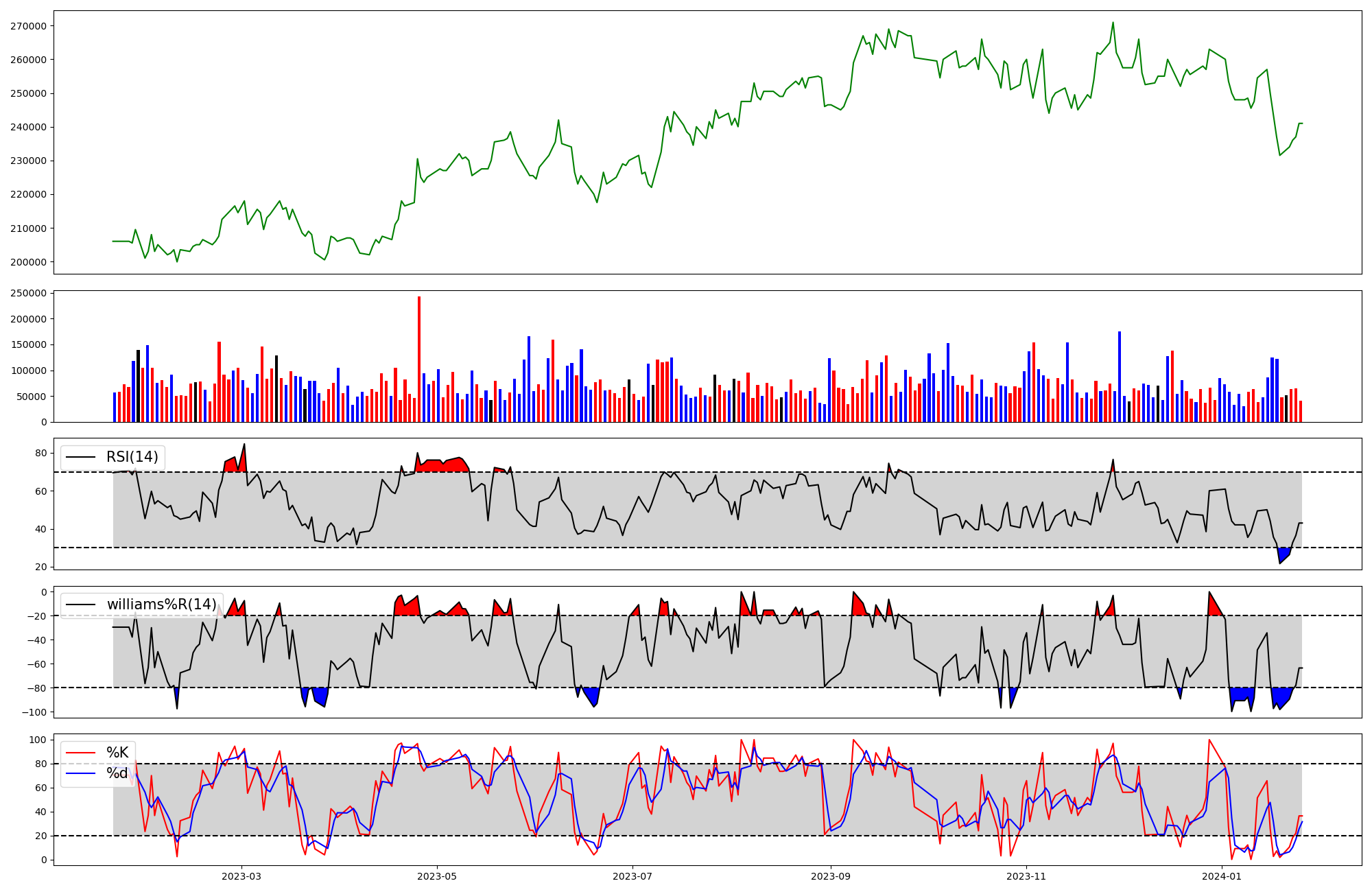This screenshot has height=892, width=1372.
Task: Click the -100 Williams %R axis label
Action: [34, 712]
